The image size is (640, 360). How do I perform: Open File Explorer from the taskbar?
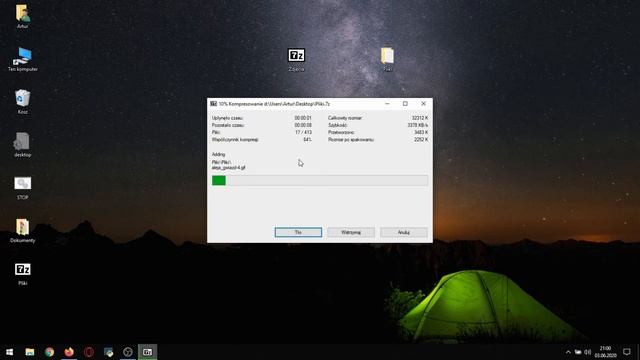coord(30,352)
